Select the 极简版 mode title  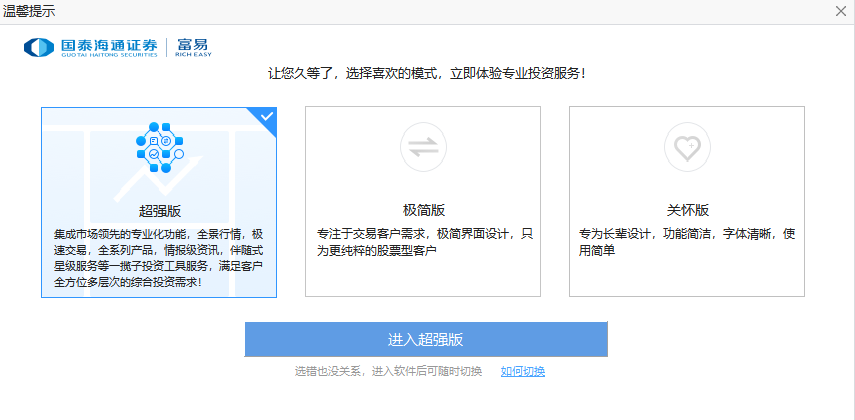pyautogui.click(x=424, y=211)
